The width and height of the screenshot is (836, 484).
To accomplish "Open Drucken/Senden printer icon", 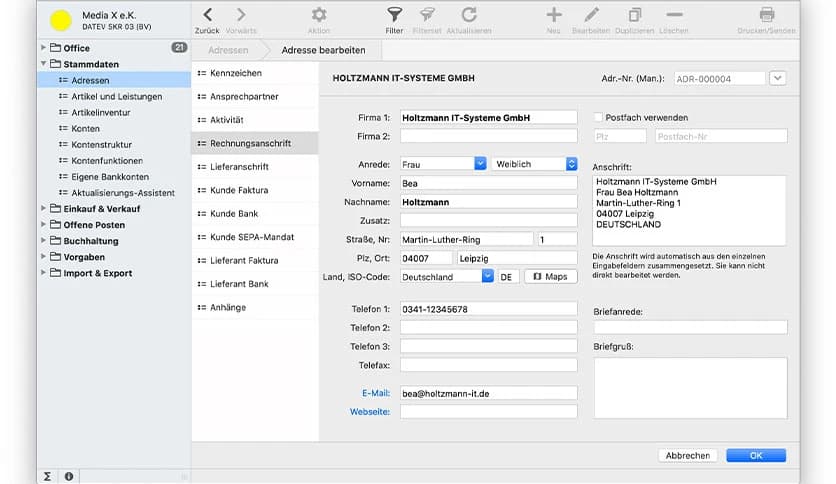I will click(767, 14).
